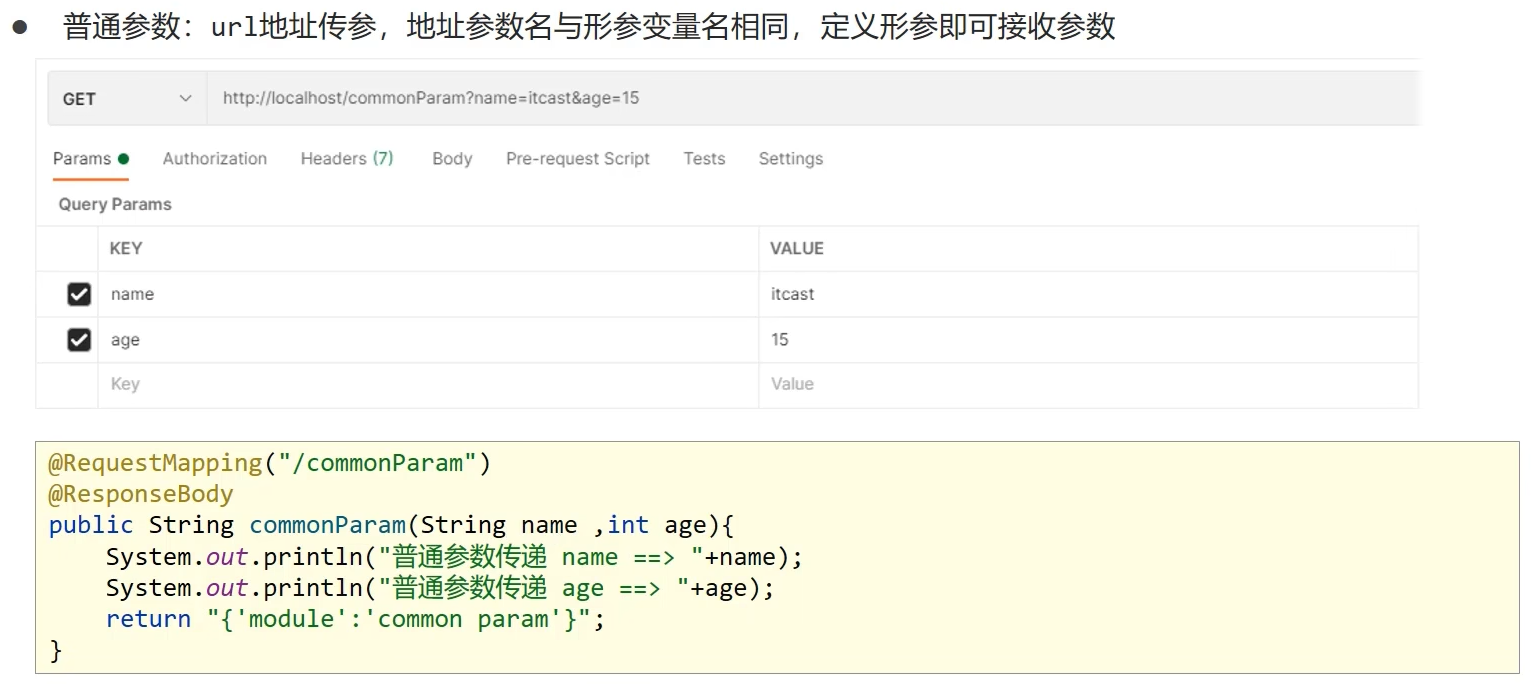Image resolution: width=1531 pixels, height=684 pixels.
Task: Open the Settings tab
Action: point(791,158)
